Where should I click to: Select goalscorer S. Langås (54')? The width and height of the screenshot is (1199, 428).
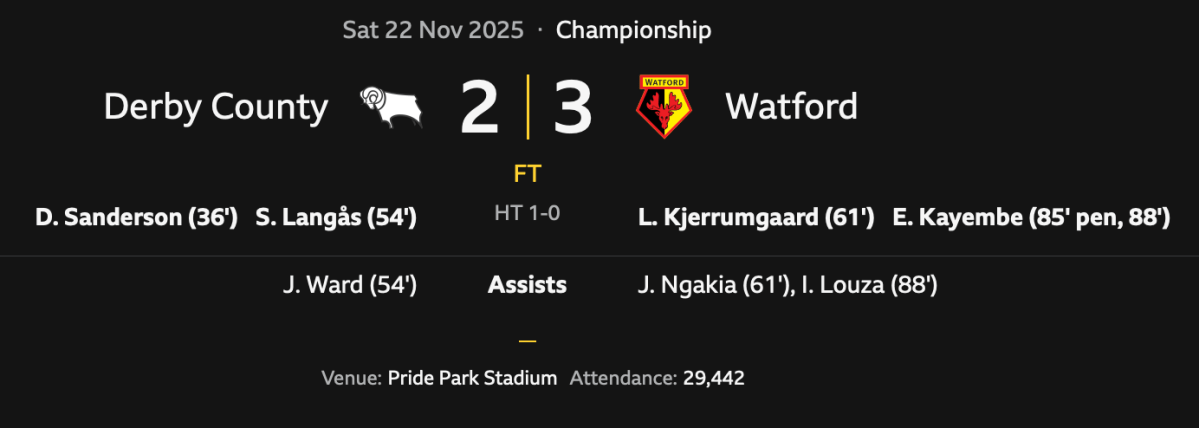click(x=336, y=218)
